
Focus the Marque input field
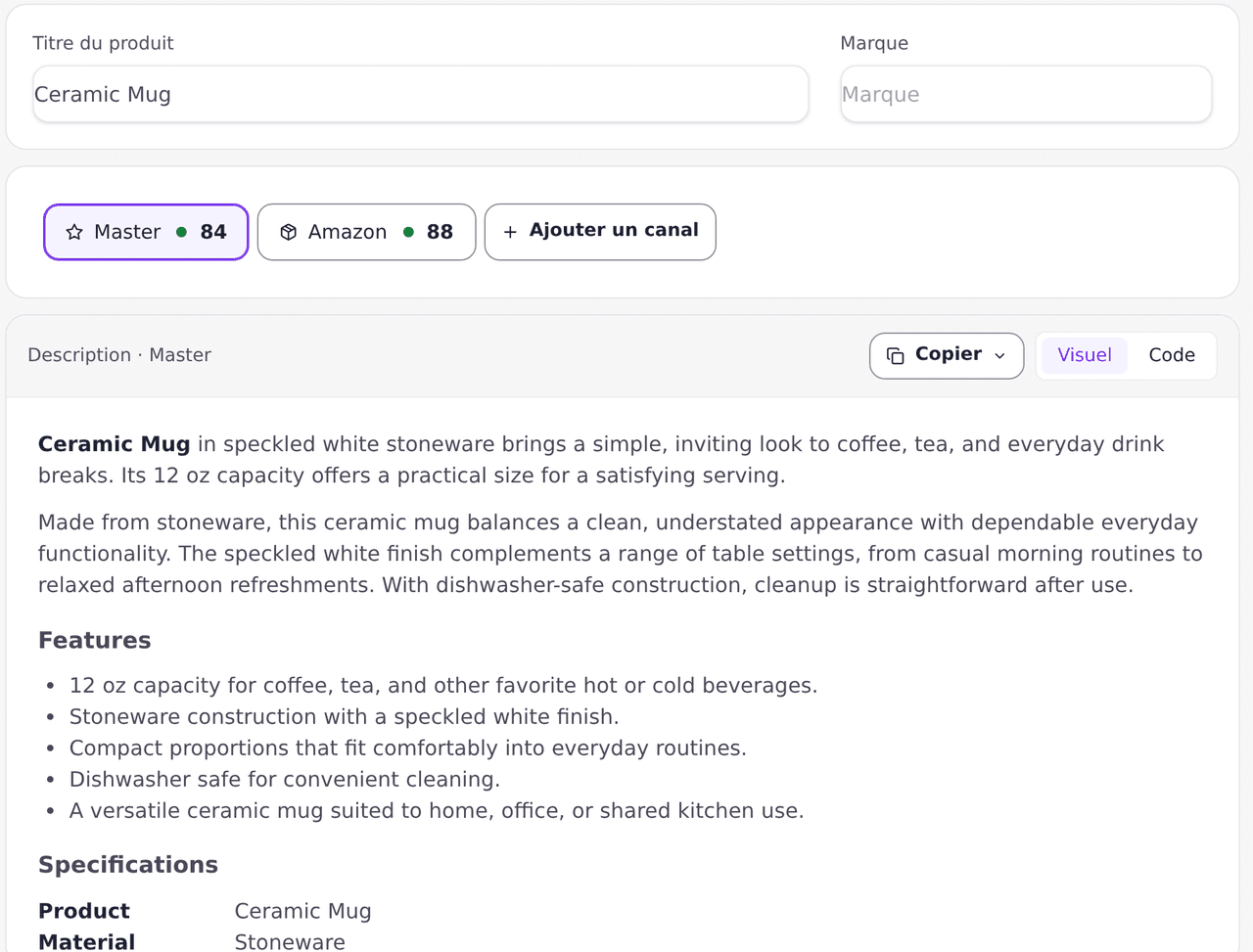point(1026,94)
